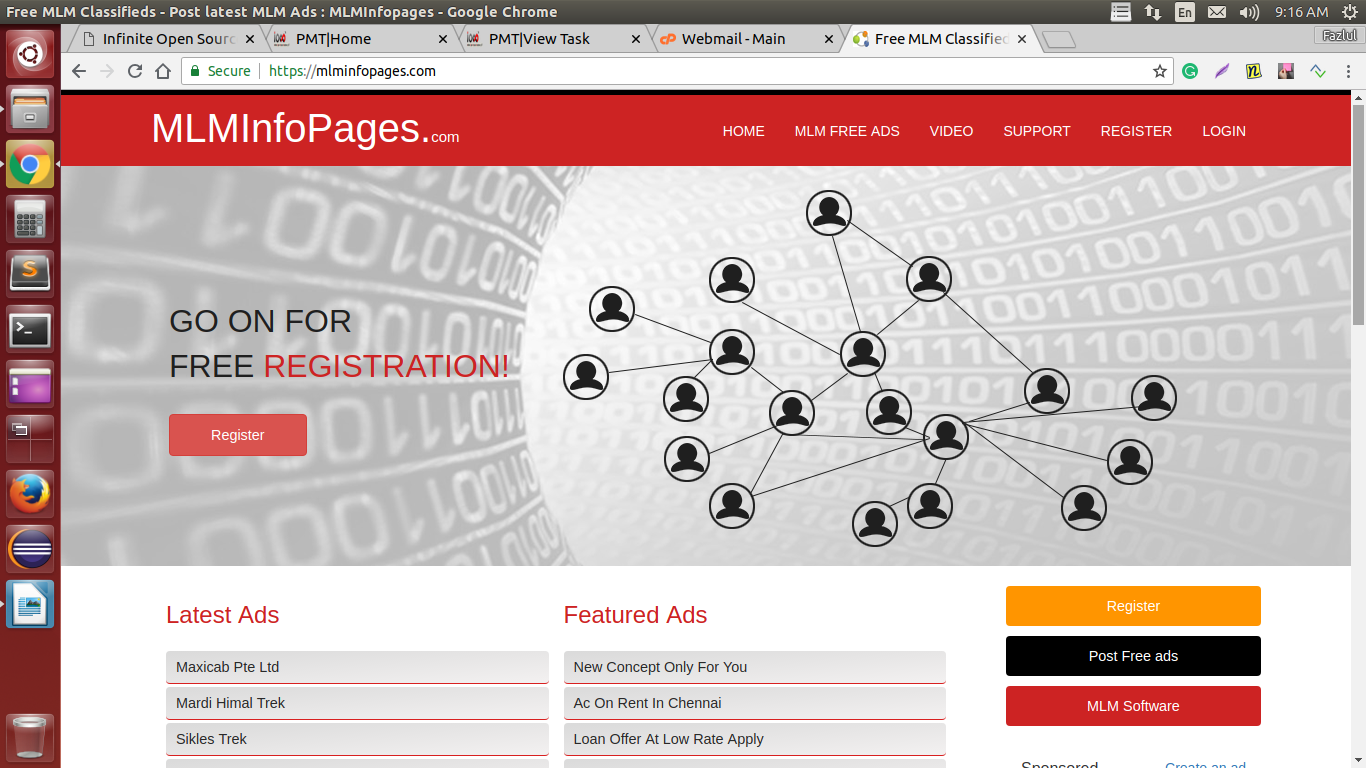Click the orange Register sidebar button

coord(1133,606)
